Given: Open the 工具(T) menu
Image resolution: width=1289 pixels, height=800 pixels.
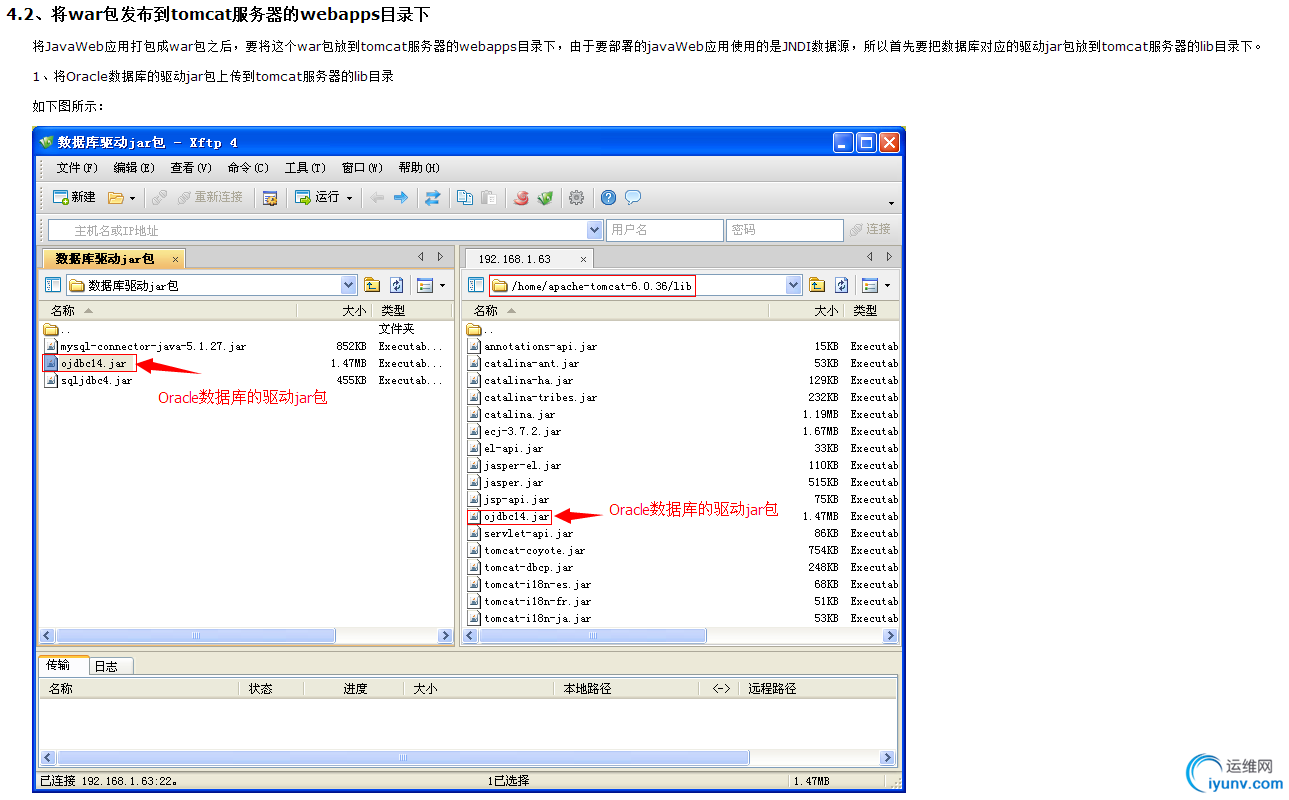Looking at the screenshot, I should tap(305, 168).
